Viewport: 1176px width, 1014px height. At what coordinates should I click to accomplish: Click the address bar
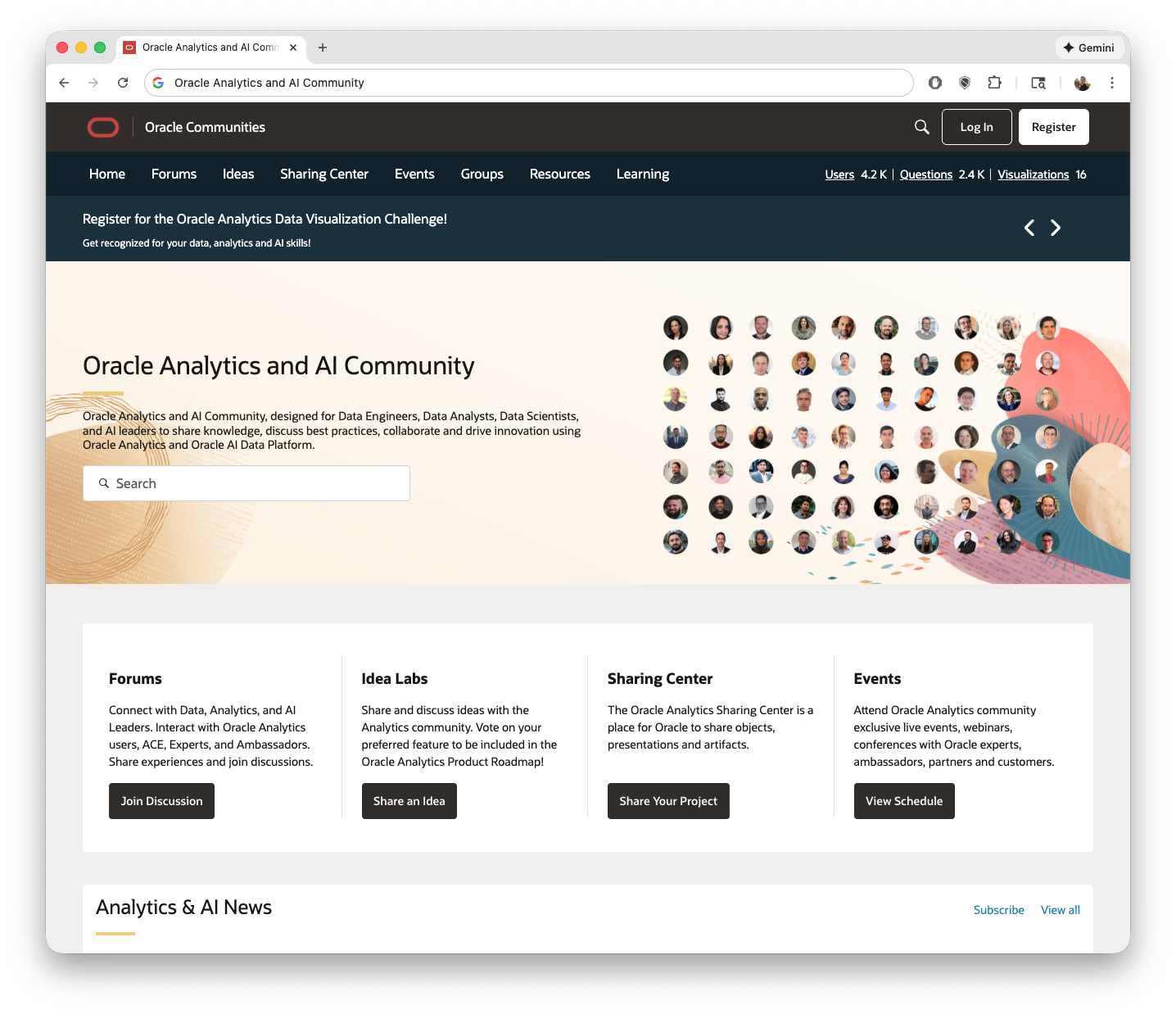coord(528,83)
